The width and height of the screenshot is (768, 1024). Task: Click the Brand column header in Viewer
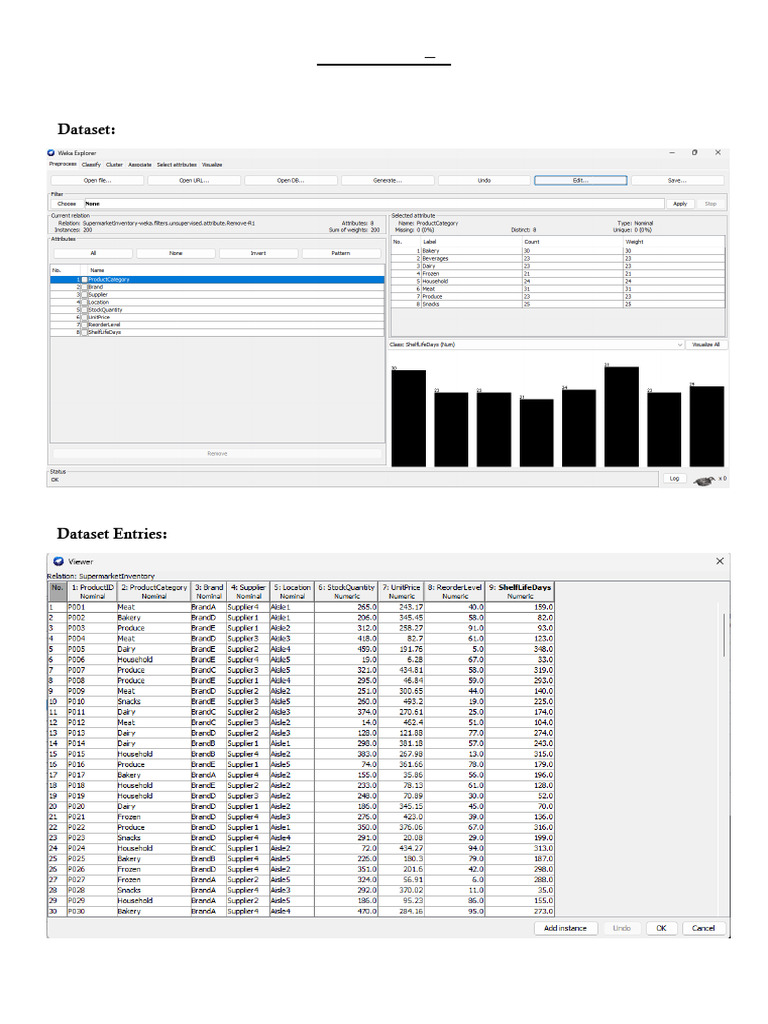pyautogui.click(x=208, y=592)
